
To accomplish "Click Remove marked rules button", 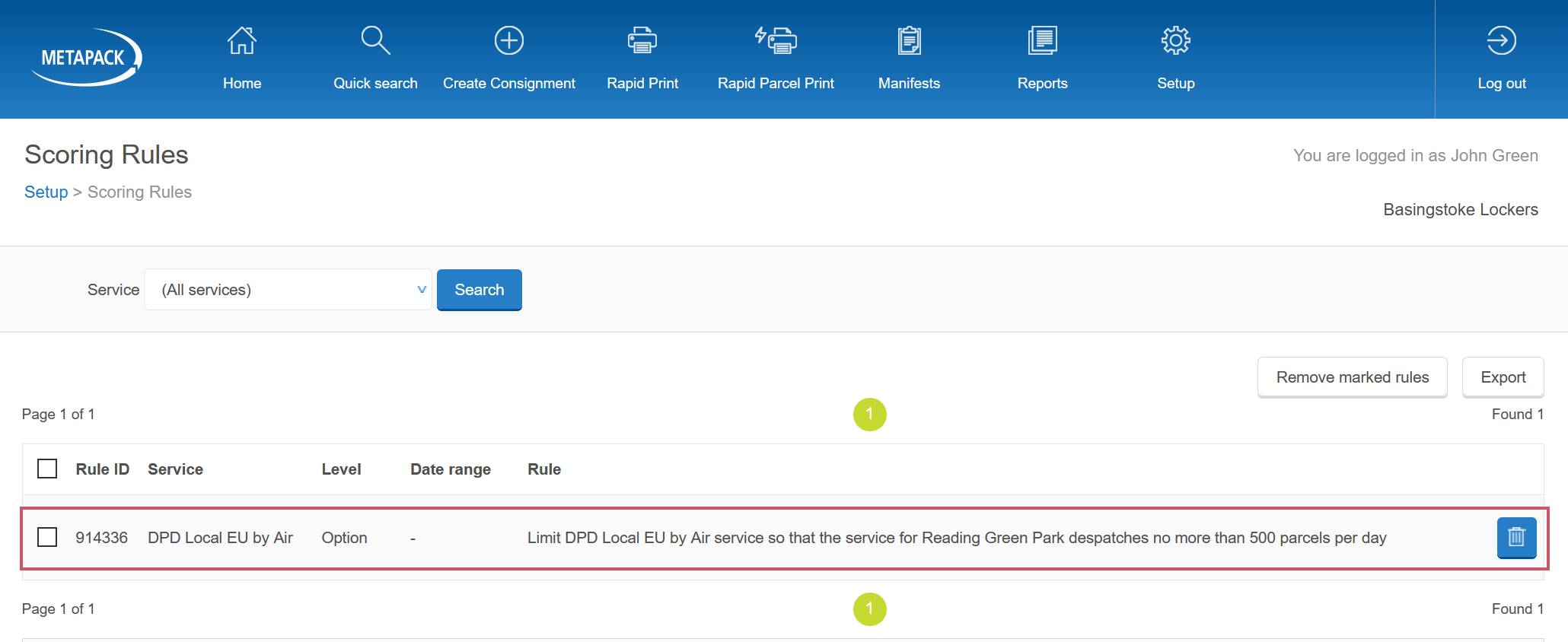I will (x=1353, y=377).
